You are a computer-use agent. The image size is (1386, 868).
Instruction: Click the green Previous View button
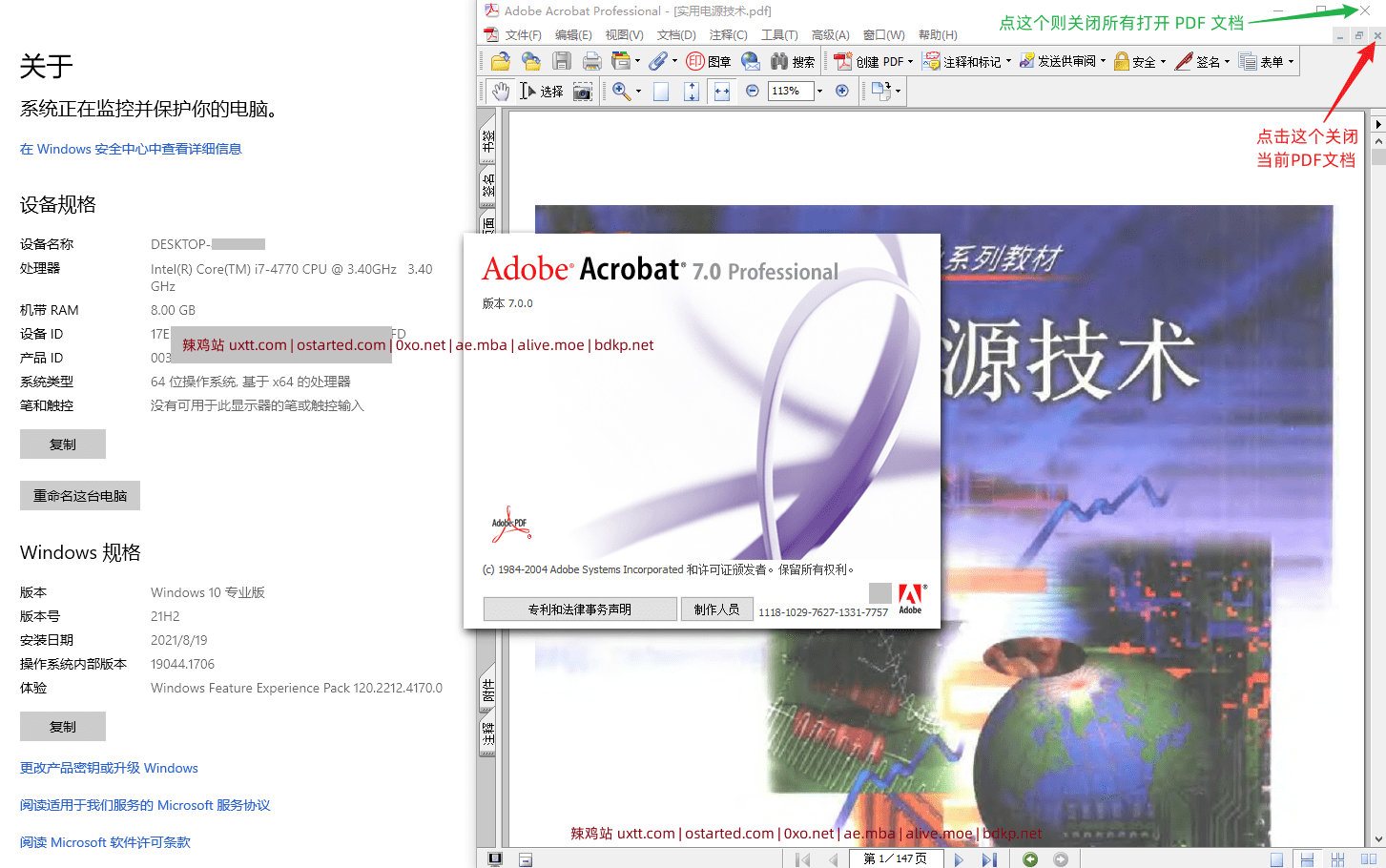click(1030, 859)
